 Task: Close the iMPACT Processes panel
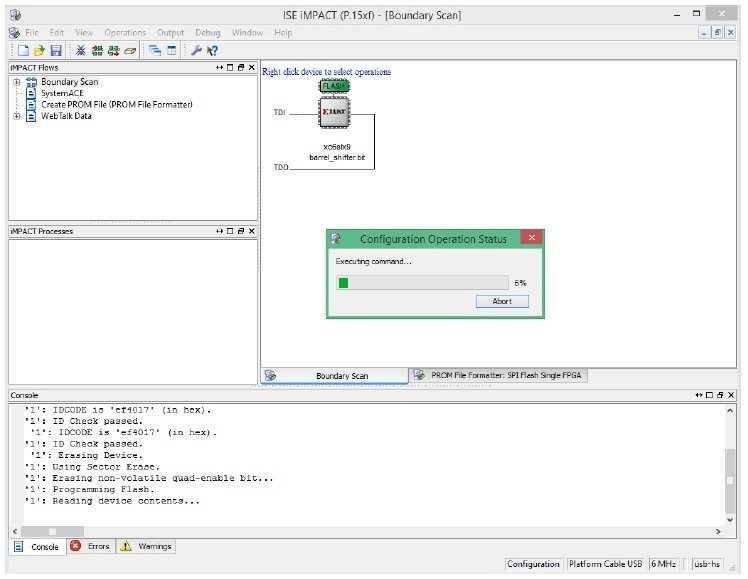(x=251, y=231)
